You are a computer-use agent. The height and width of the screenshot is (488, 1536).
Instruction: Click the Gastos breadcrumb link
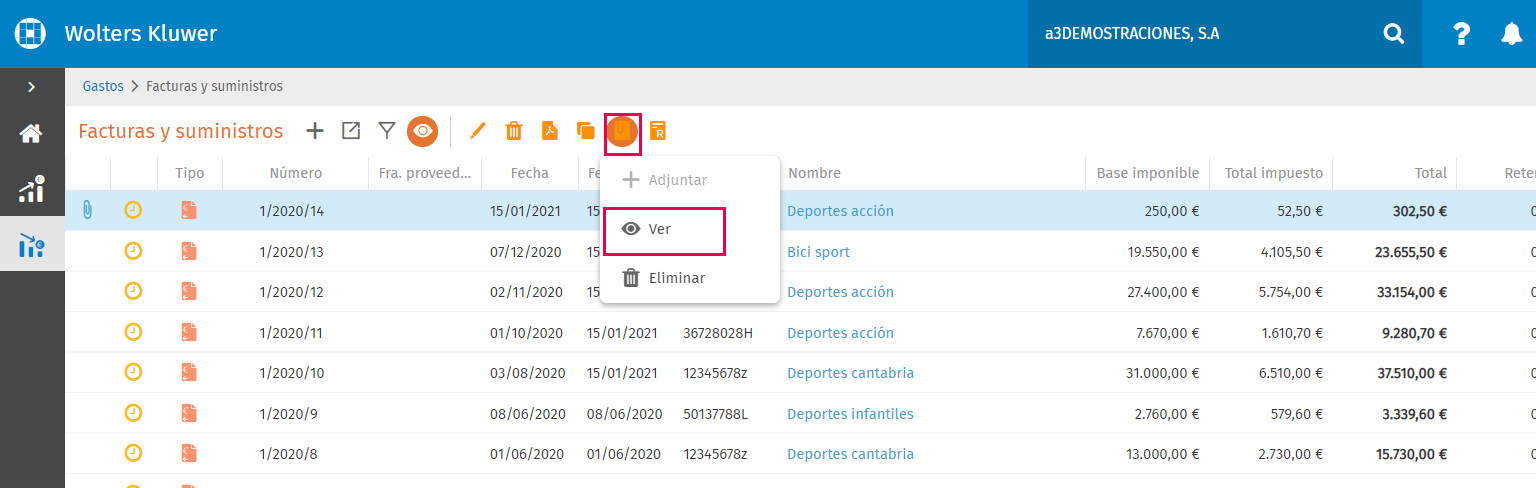click(103, 86)
